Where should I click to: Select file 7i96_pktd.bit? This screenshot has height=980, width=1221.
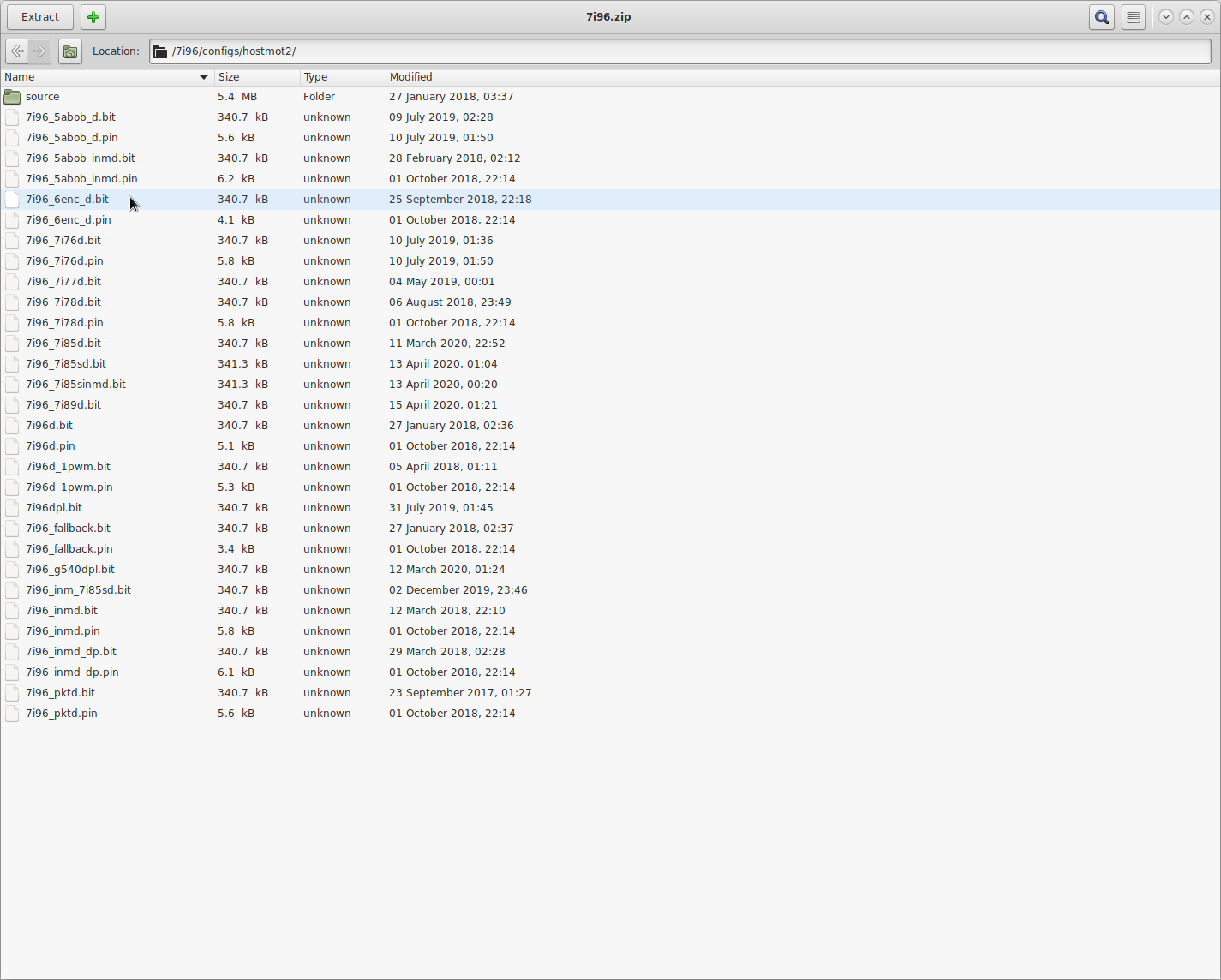tap(60, 693)
